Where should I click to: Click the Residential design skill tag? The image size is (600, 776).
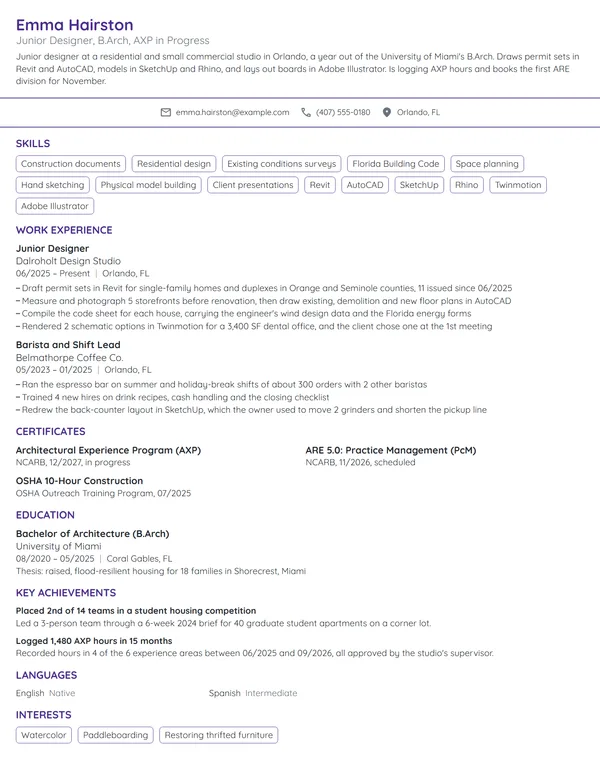point(174,164)
